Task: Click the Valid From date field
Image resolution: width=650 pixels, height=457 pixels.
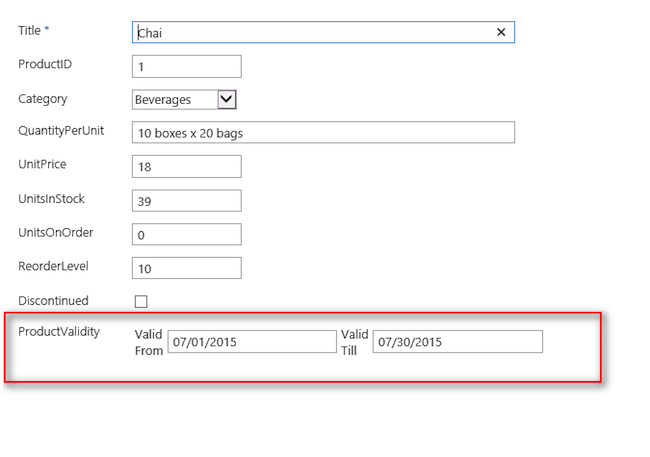Action: tap(252, 342)
